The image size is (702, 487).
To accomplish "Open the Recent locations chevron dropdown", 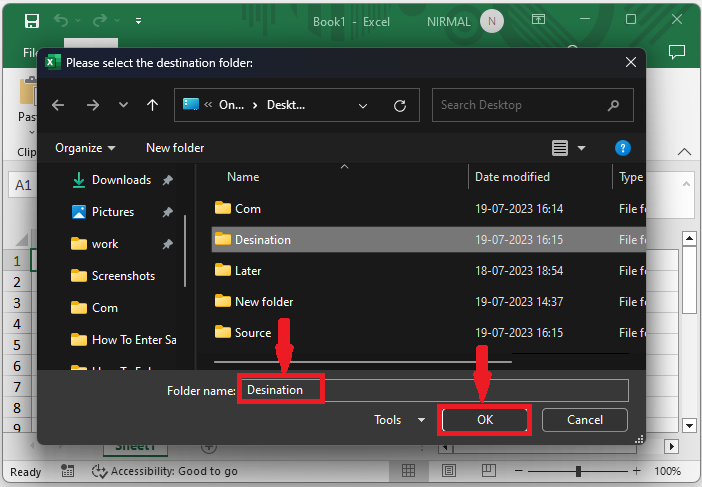I will point(123,105).
